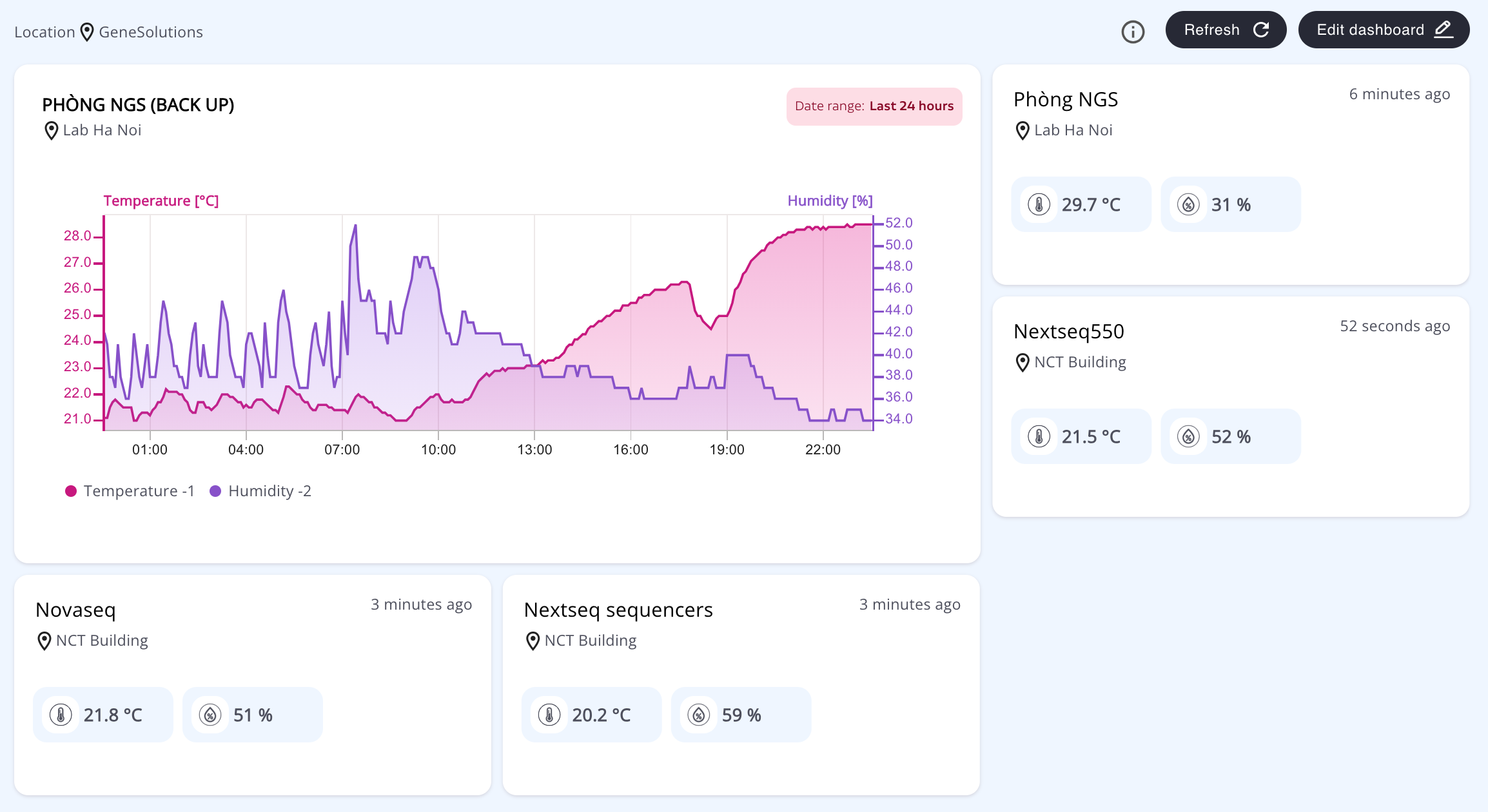Click thermometer icon in Nextseq sequencers card
The height and width of the screenshot is (812, 1488).
549,715
